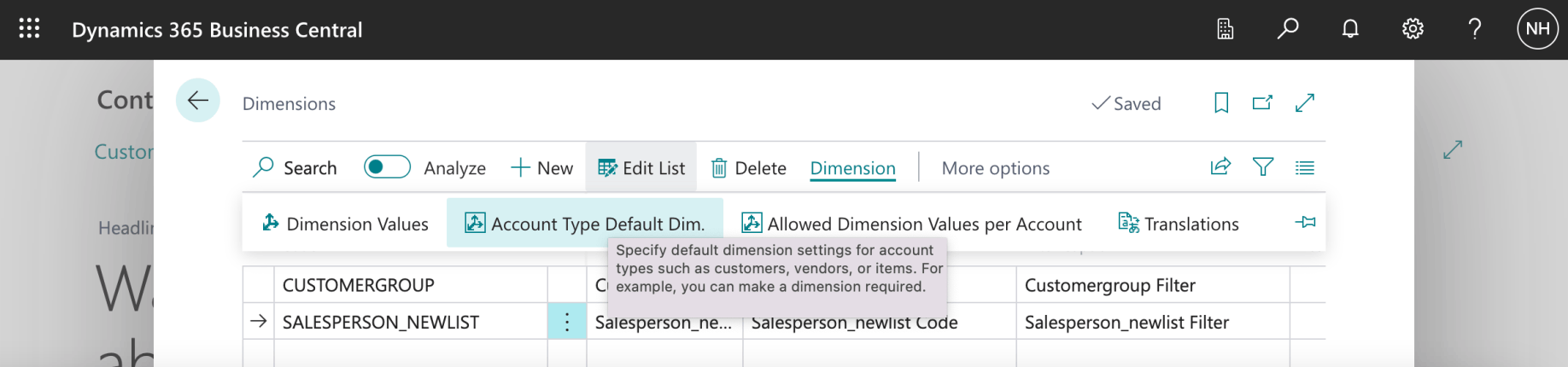1568x367 pixels.
Task: Open Dimension Values
Action: click(345, 224)
